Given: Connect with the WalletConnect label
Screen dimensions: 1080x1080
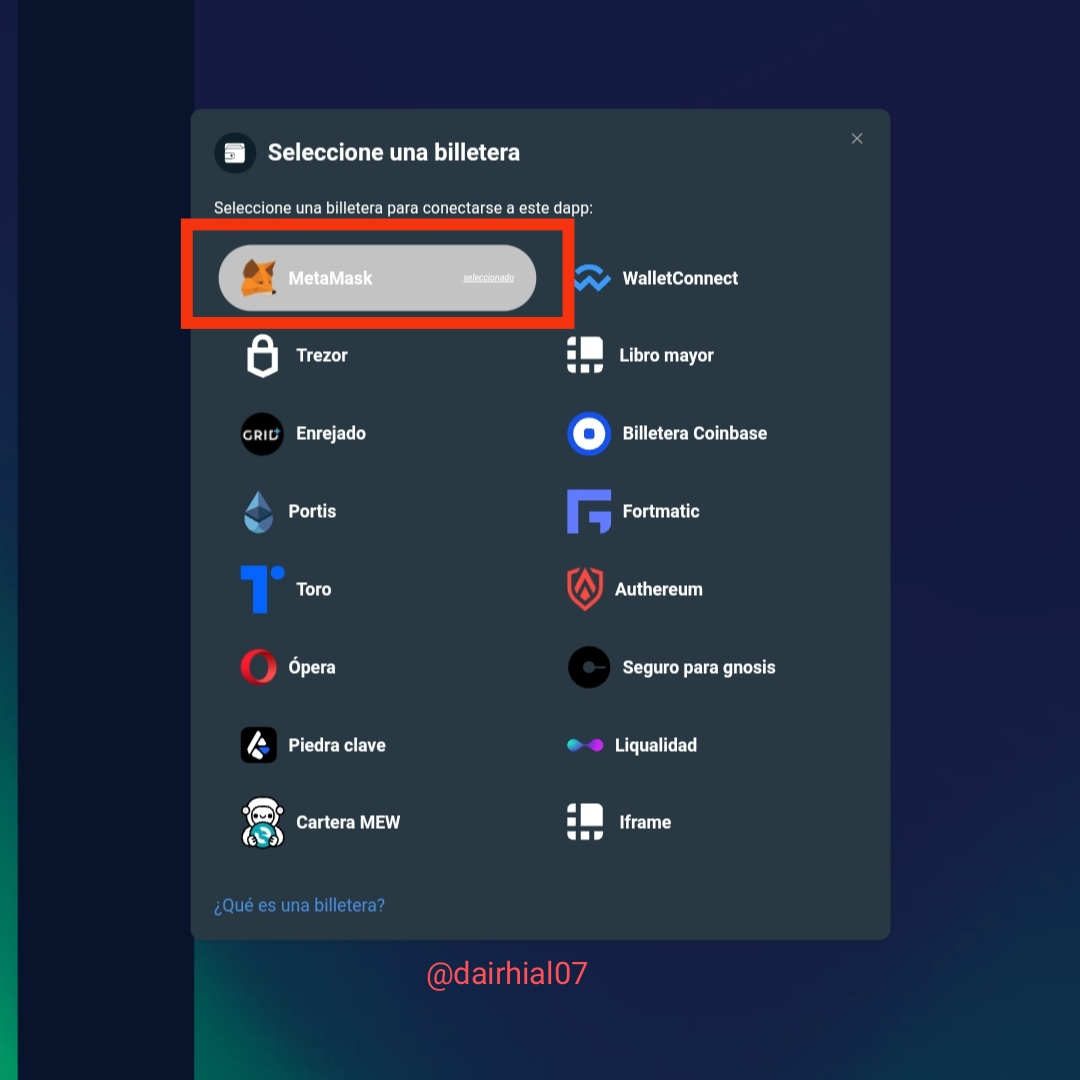Looking at the screenshot, I should tap(680, 278).
